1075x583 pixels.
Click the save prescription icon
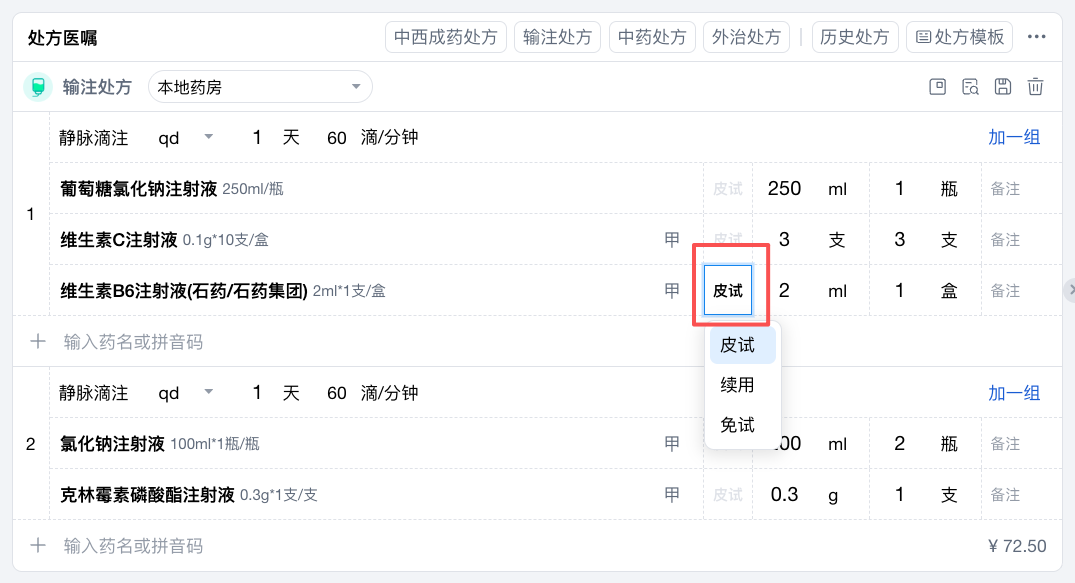(1002, 87)
